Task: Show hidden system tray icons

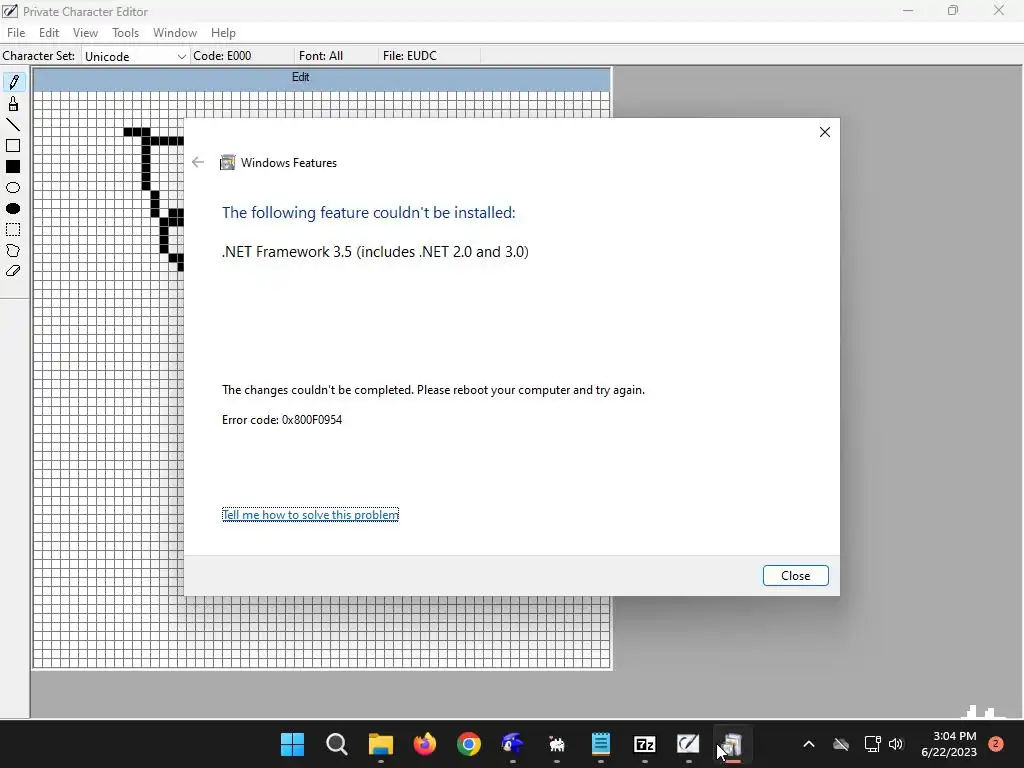Action: pyautogui.click(x=808, y=744)
